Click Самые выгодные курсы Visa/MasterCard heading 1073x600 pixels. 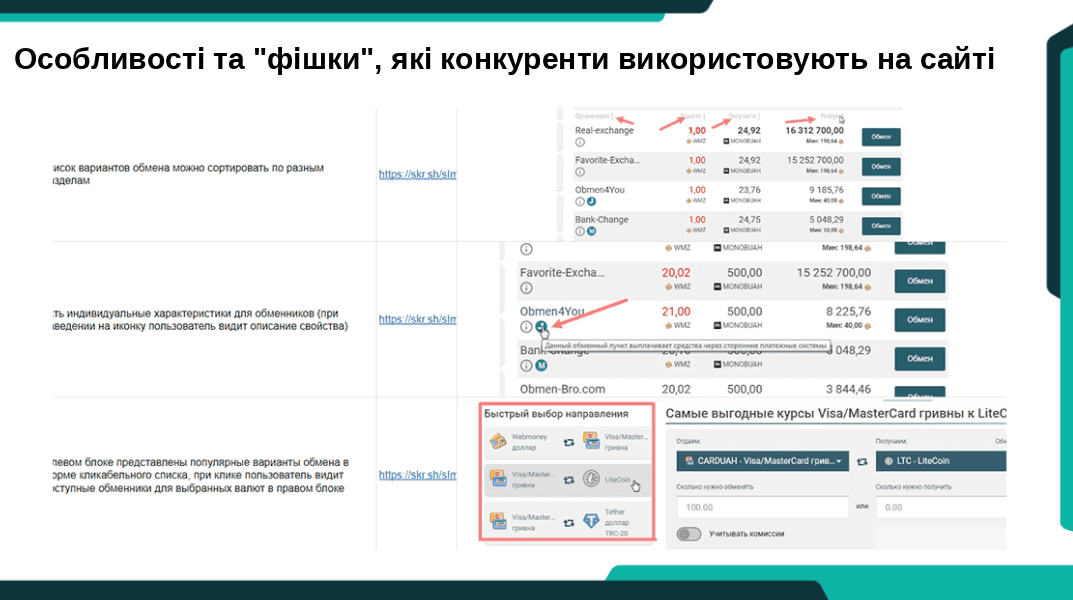pos(836,413)
